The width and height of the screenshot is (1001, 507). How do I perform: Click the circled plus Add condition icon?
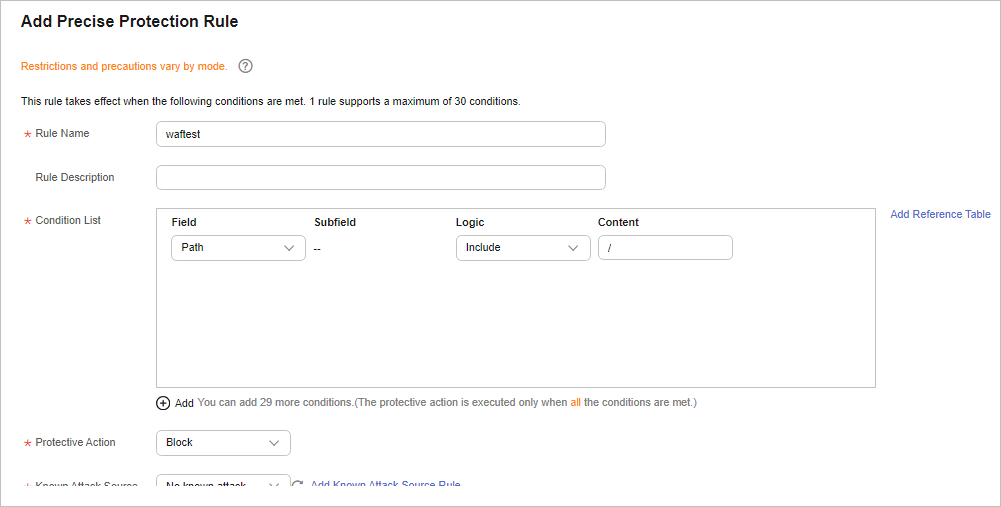pyautogui.click(x=163, y=403)
